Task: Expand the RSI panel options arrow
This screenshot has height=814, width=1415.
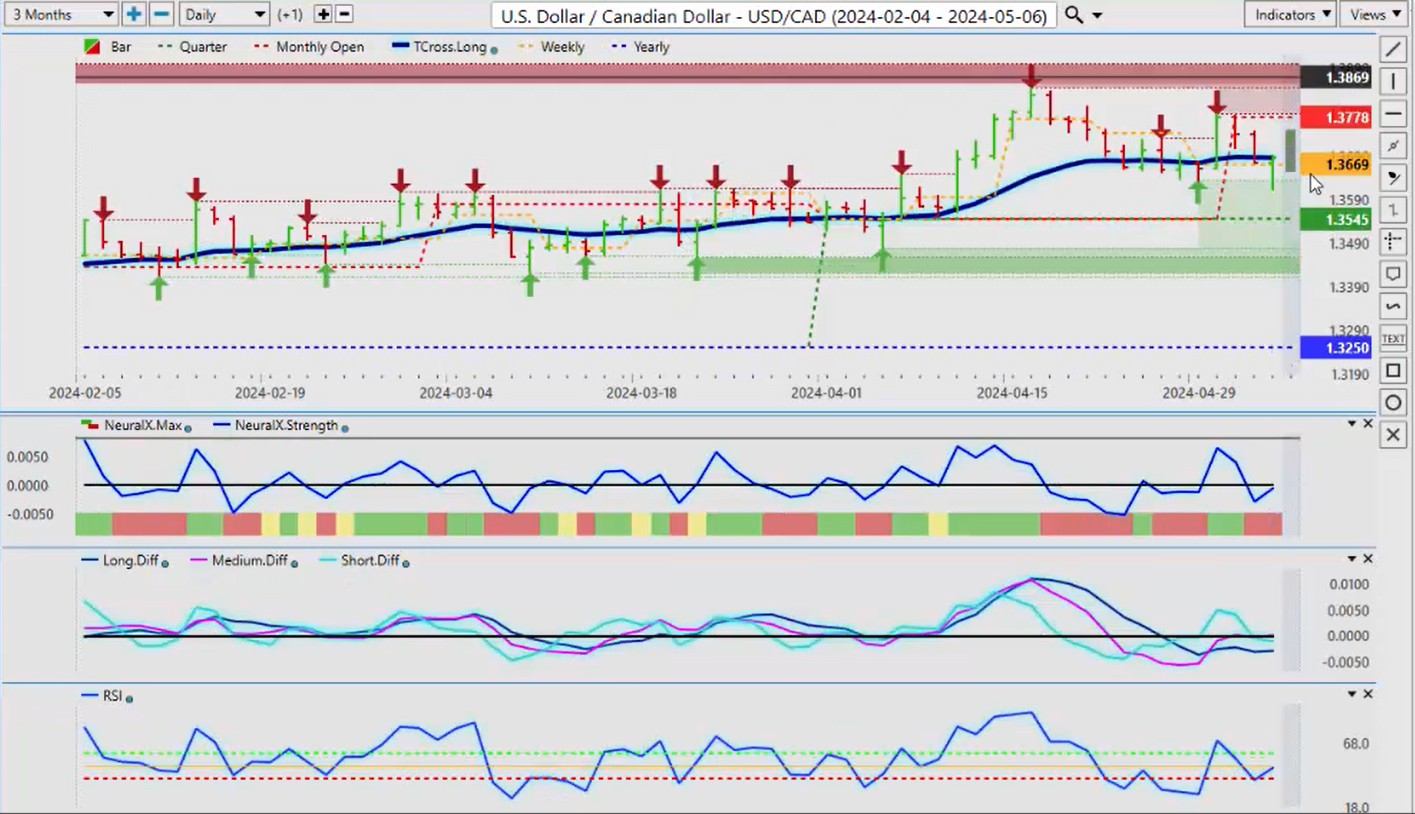Action: pos(1352,694)
